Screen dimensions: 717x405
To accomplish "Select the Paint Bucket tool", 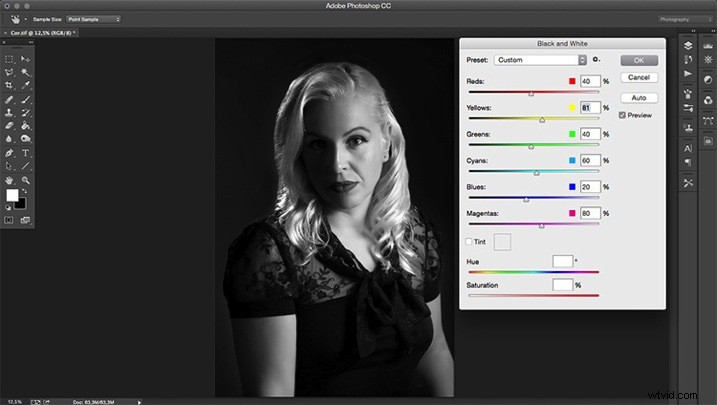I will [x=26, y=126].
